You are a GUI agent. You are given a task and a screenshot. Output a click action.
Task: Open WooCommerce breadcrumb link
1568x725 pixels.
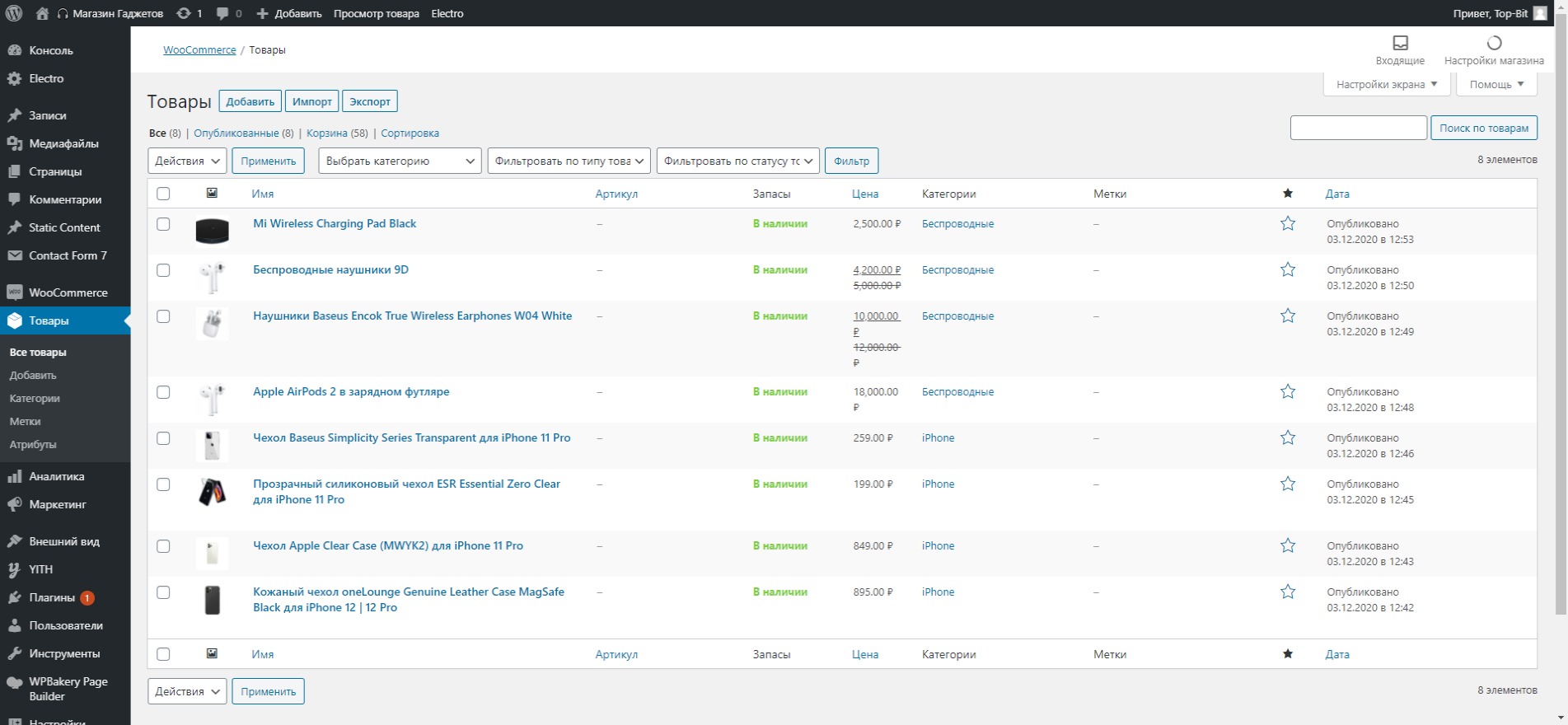(199, 49)
